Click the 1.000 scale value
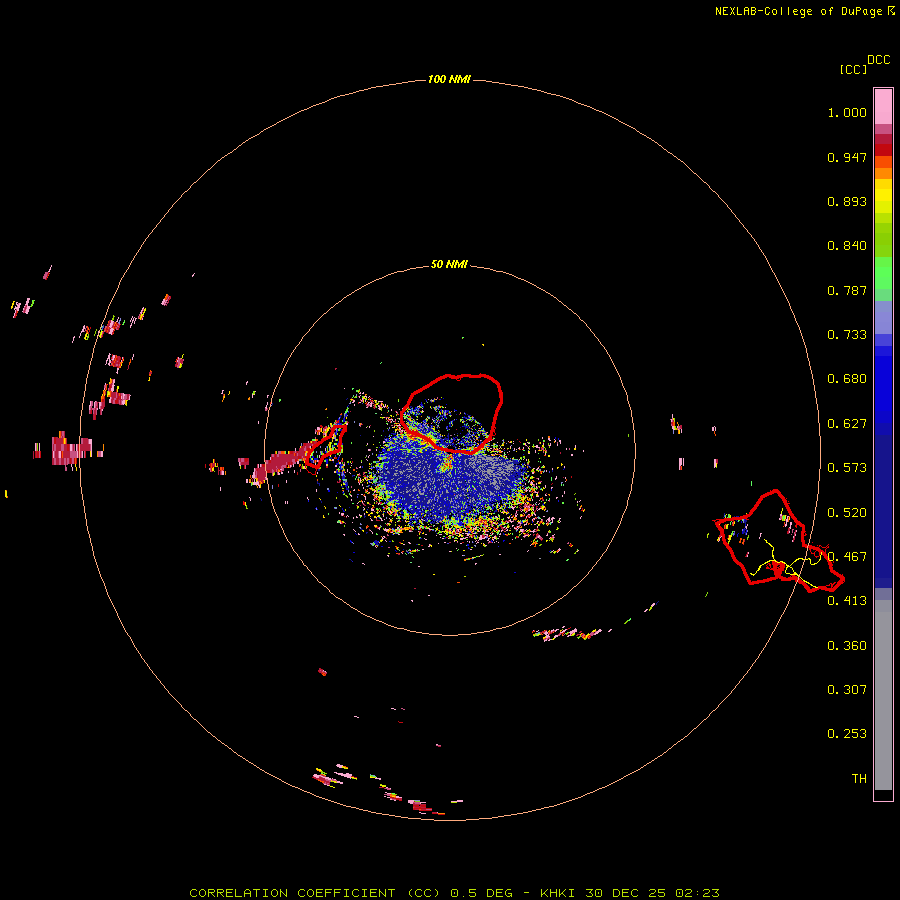This screenshot has width=900, height=900. coord(847,112)
